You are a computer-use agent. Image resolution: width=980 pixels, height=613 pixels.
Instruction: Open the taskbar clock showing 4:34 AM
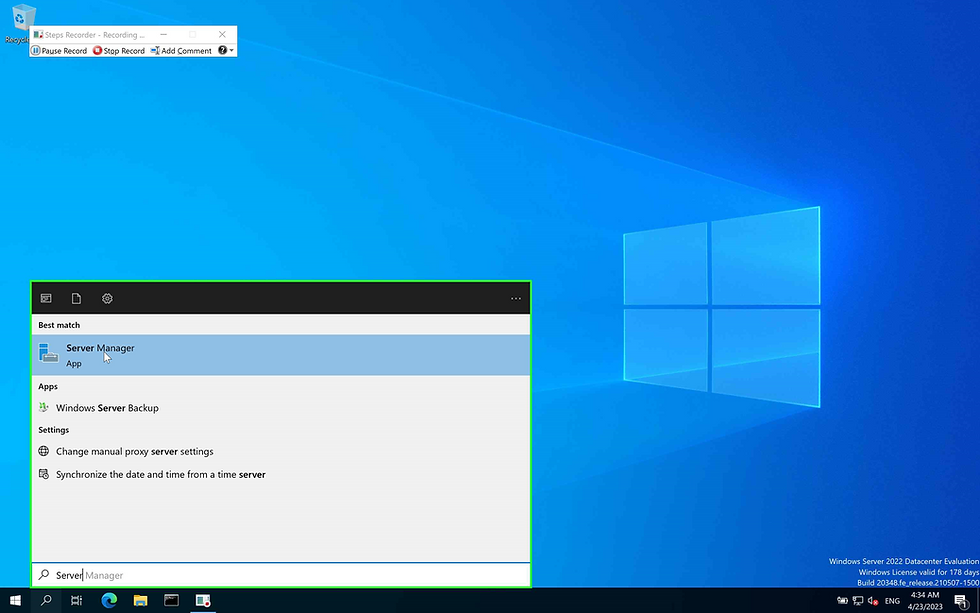(x=925, y=601)
